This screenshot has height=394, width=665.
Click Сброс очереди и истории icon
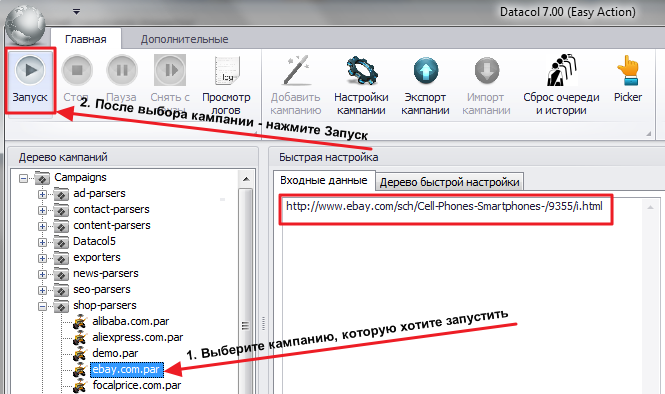(562, 70)
